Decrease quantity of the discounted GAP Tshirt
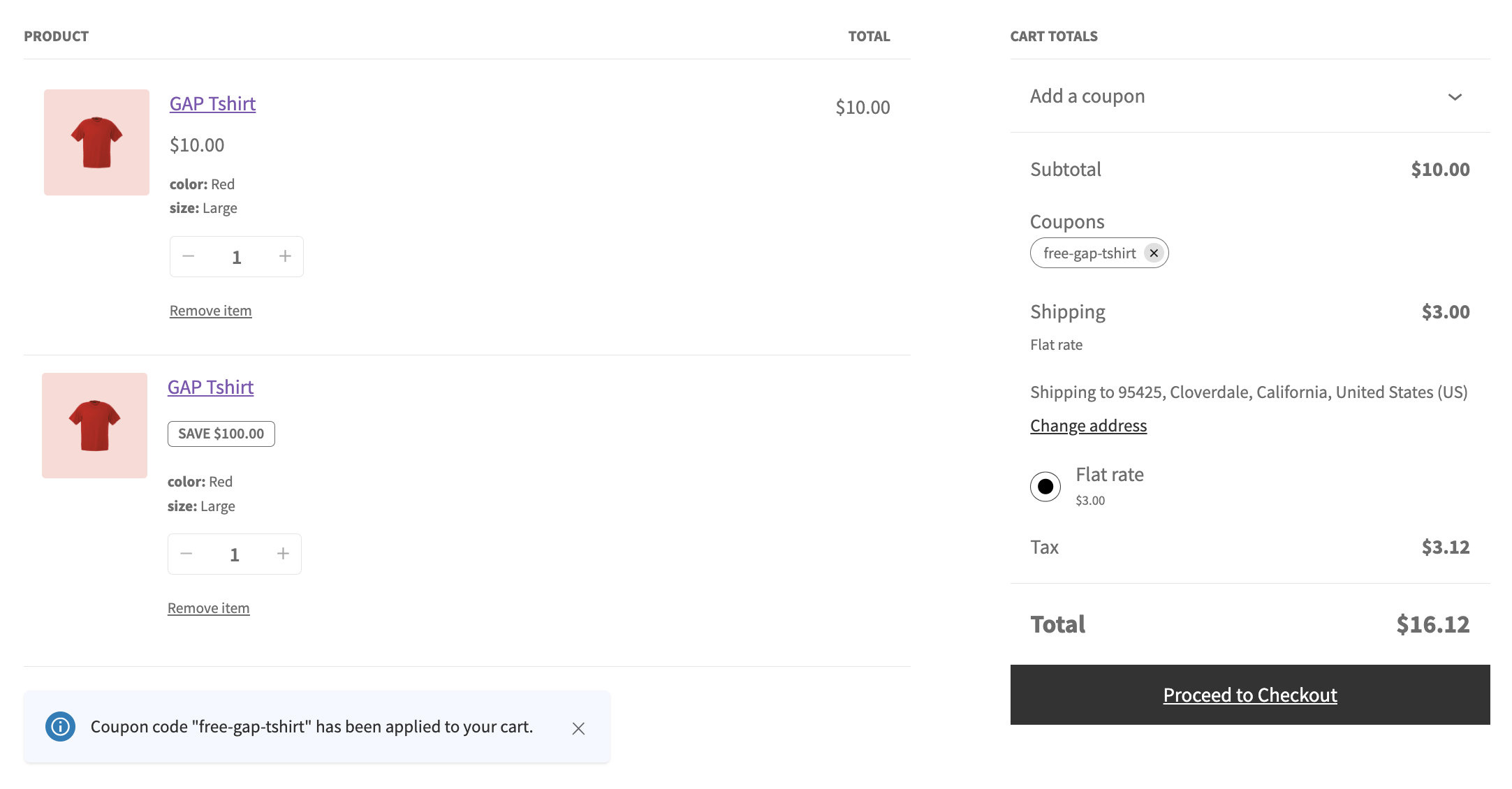Screen dimensions: 1512x789 click(186, 553)
